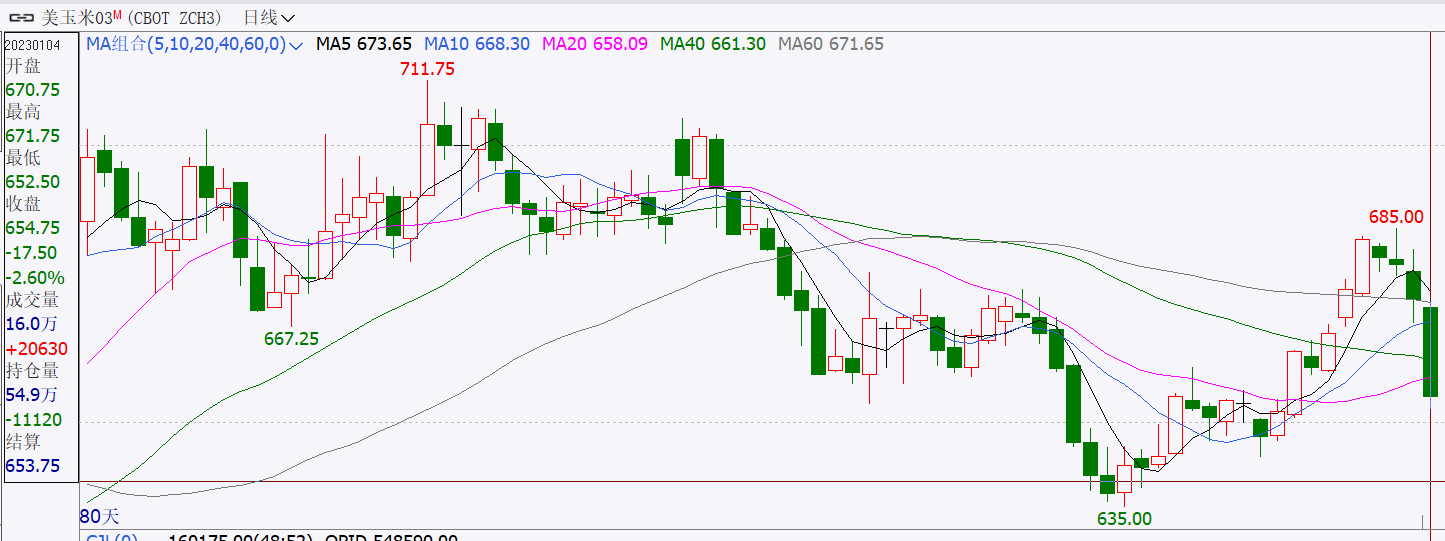
Task: Click the 成交量 label
Action: [x=33, y=300]
